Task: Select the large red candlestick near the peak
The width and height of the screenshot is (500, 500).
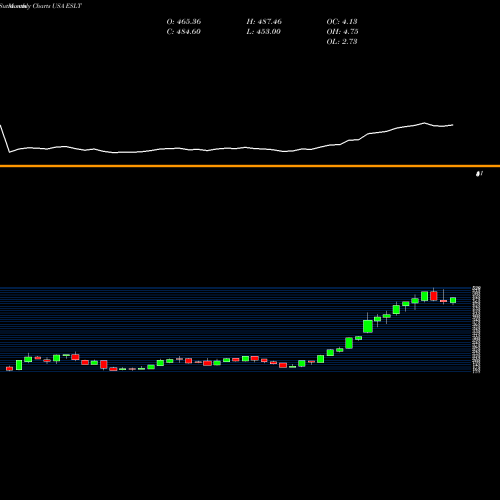Action: coord(434,295)
